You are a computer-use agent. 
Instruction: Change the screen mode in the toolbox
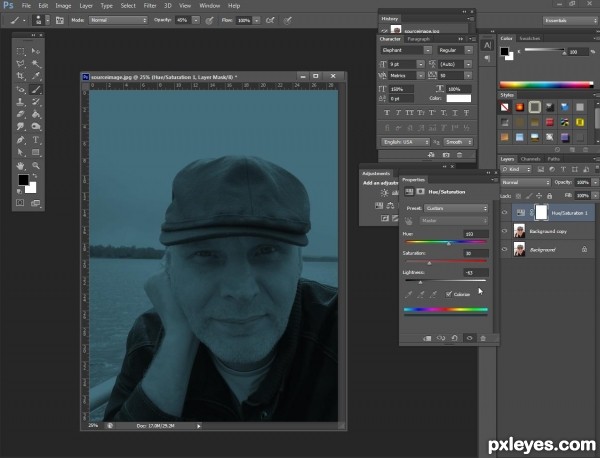point(36,203)
